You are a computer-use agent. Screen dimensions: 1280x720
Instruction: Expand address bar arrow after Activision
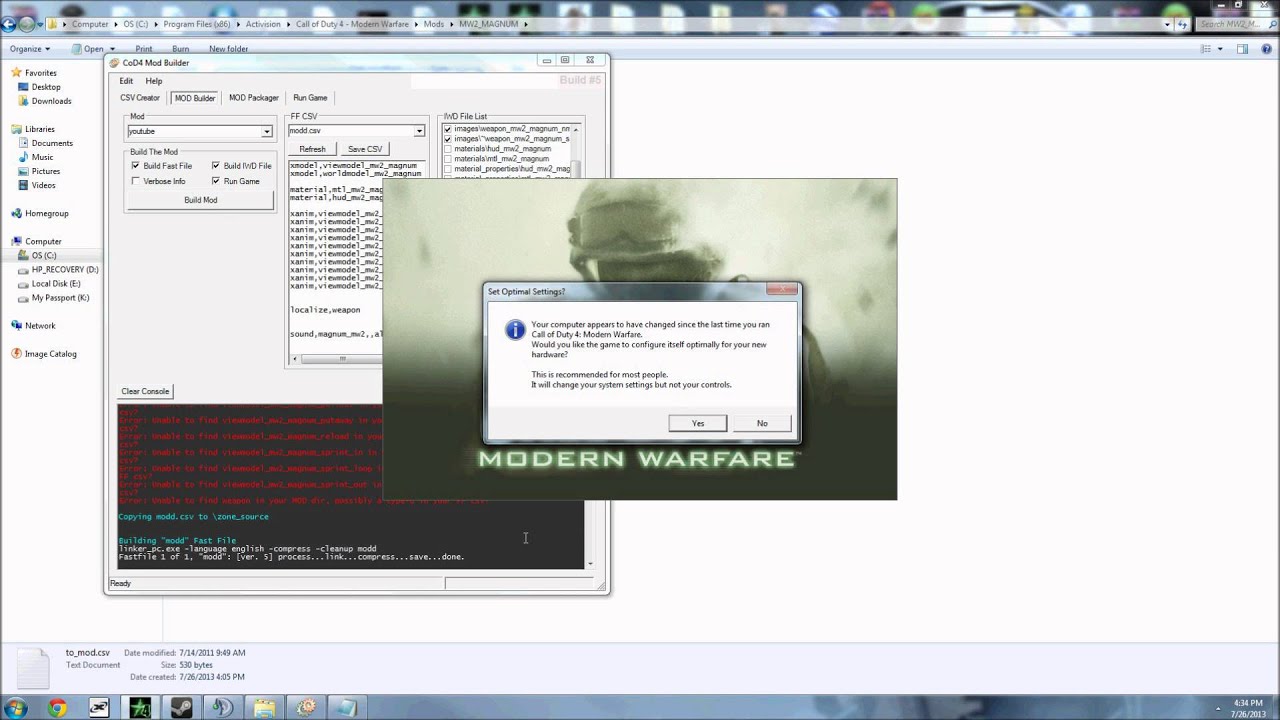click(288, 23)
